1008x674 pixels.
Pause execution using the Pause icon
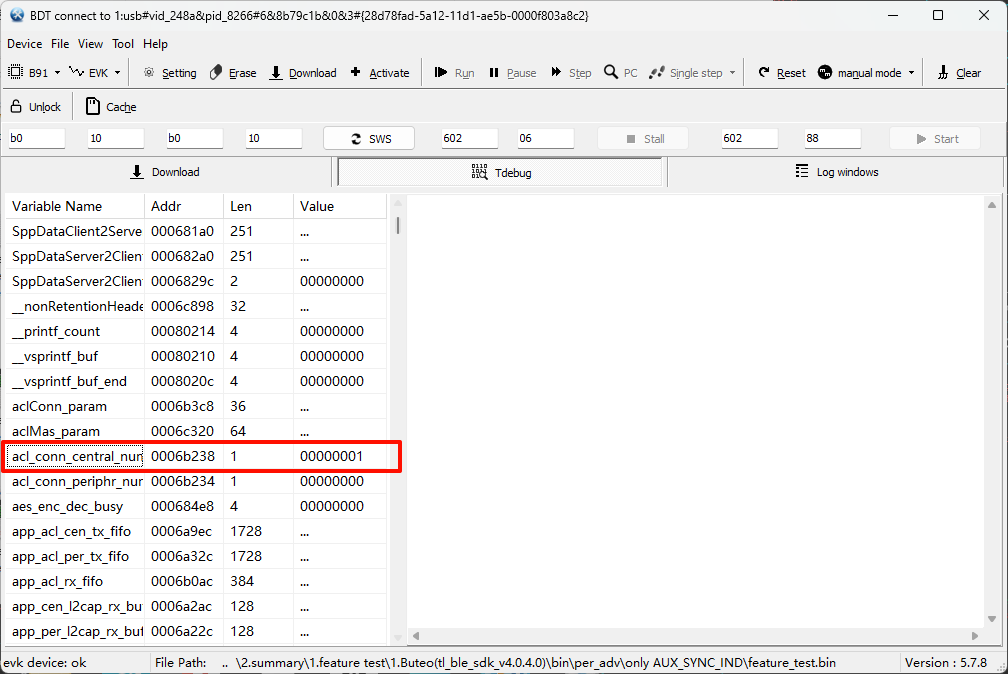tap(512, 72)
